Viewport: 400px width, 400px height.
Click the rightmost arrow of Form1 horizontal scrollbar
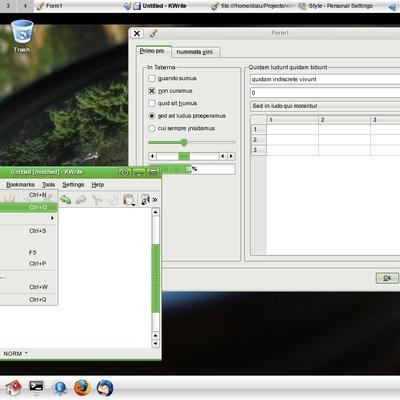point(231,156)
